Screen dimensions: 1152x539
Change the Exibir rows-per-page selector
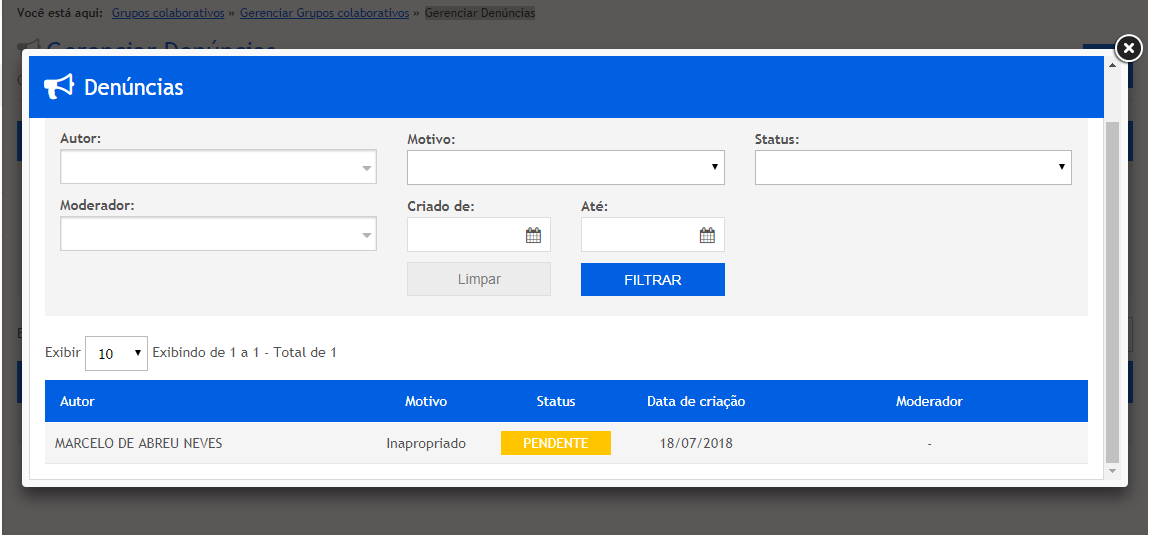[x=116, y=353]
